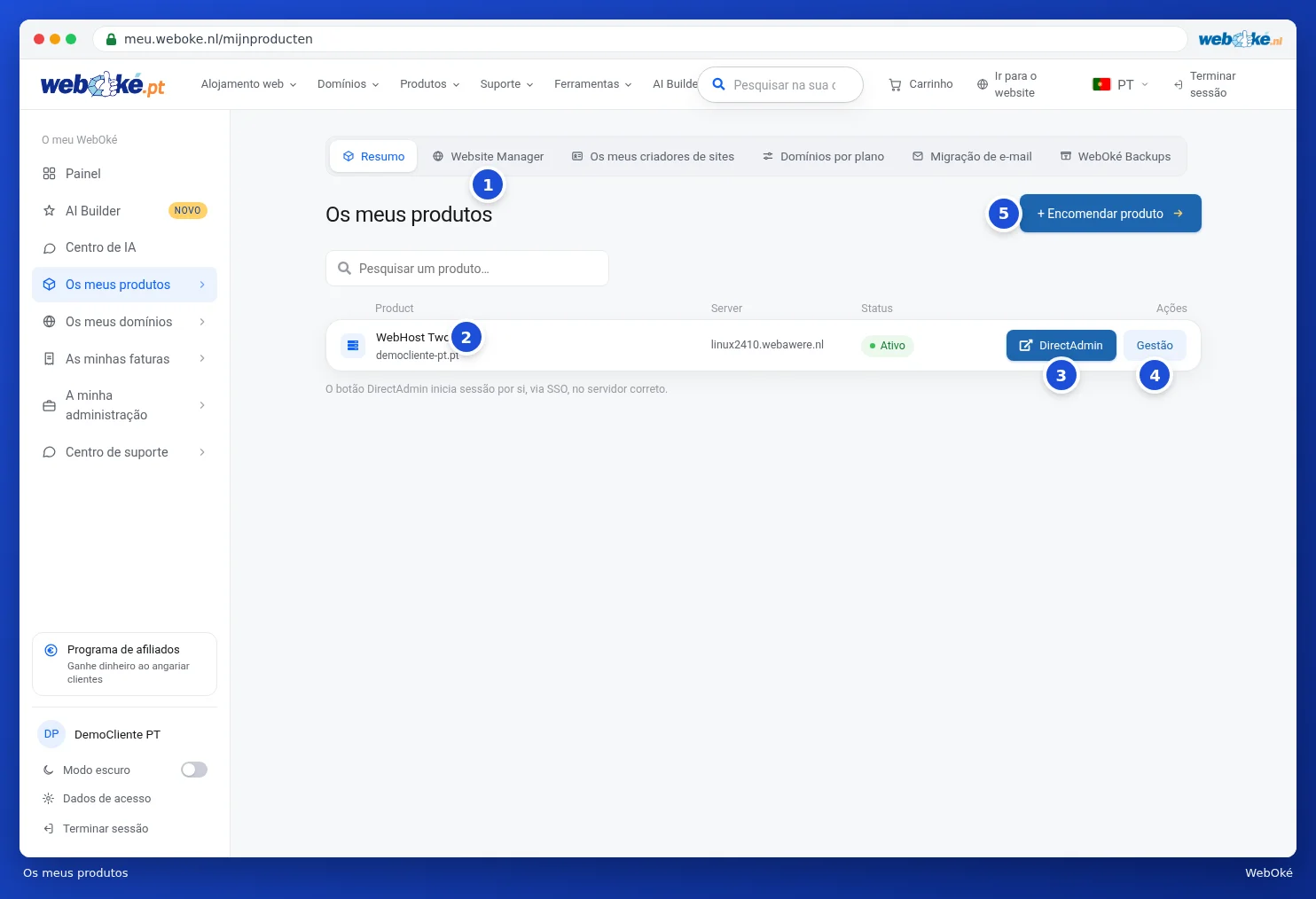
Task: Open the Produtos dropdown menu
Action: (x=429, y=84)
